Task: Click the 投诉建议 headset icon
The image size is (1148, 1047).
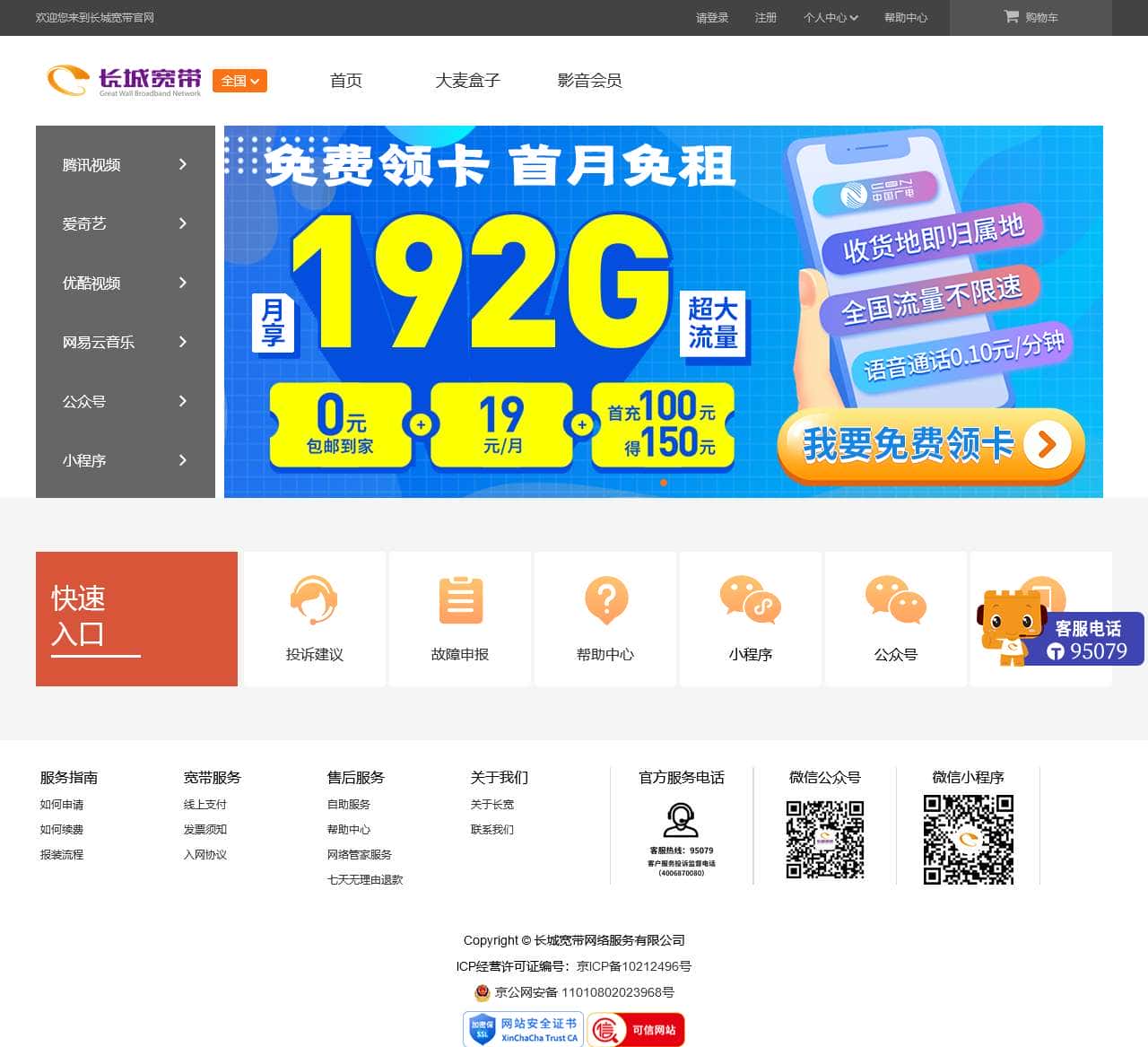Action: pos(314,599)
